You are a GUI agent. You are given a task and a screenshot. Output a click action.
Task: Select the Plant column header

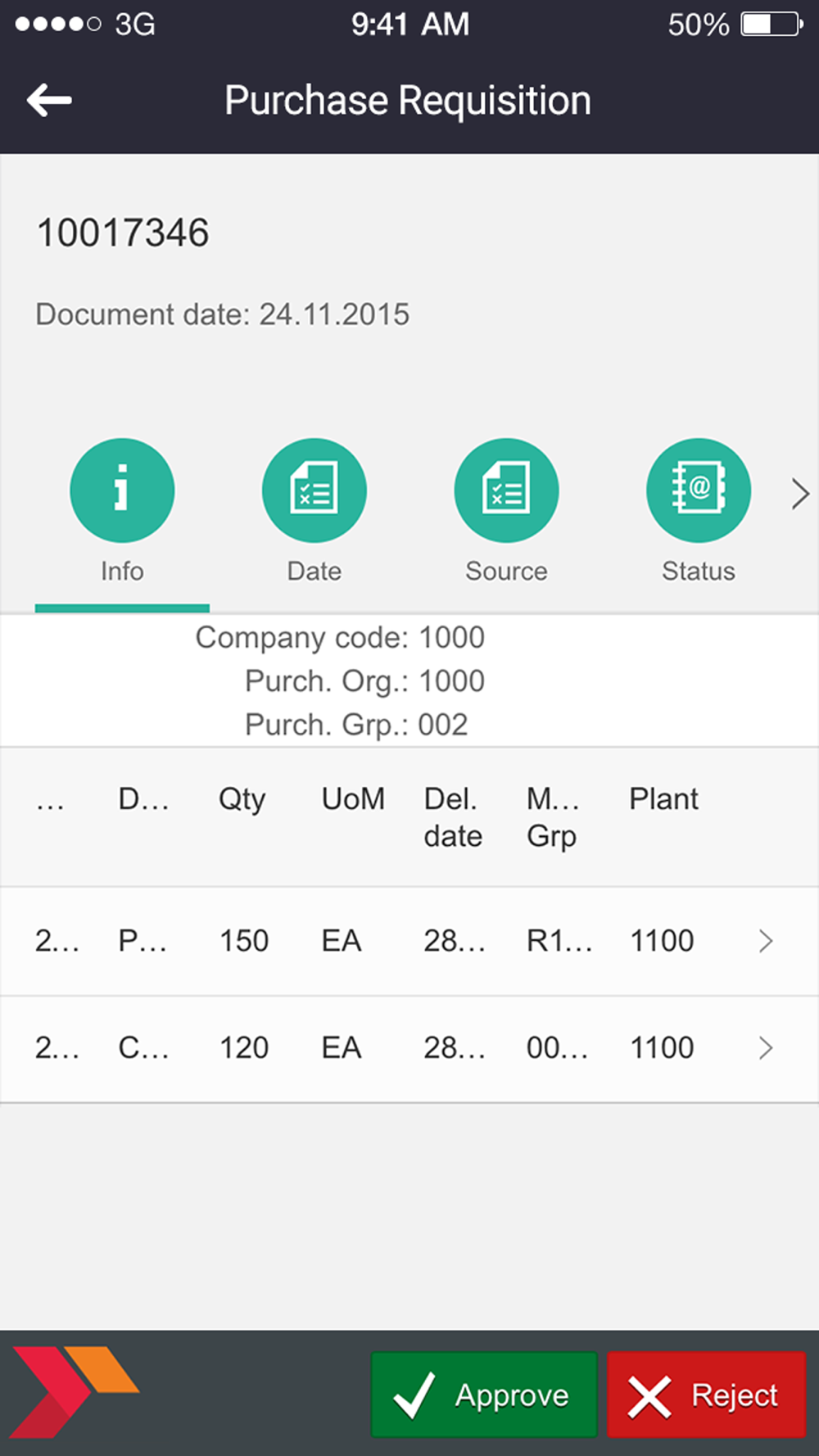(663, 798)
